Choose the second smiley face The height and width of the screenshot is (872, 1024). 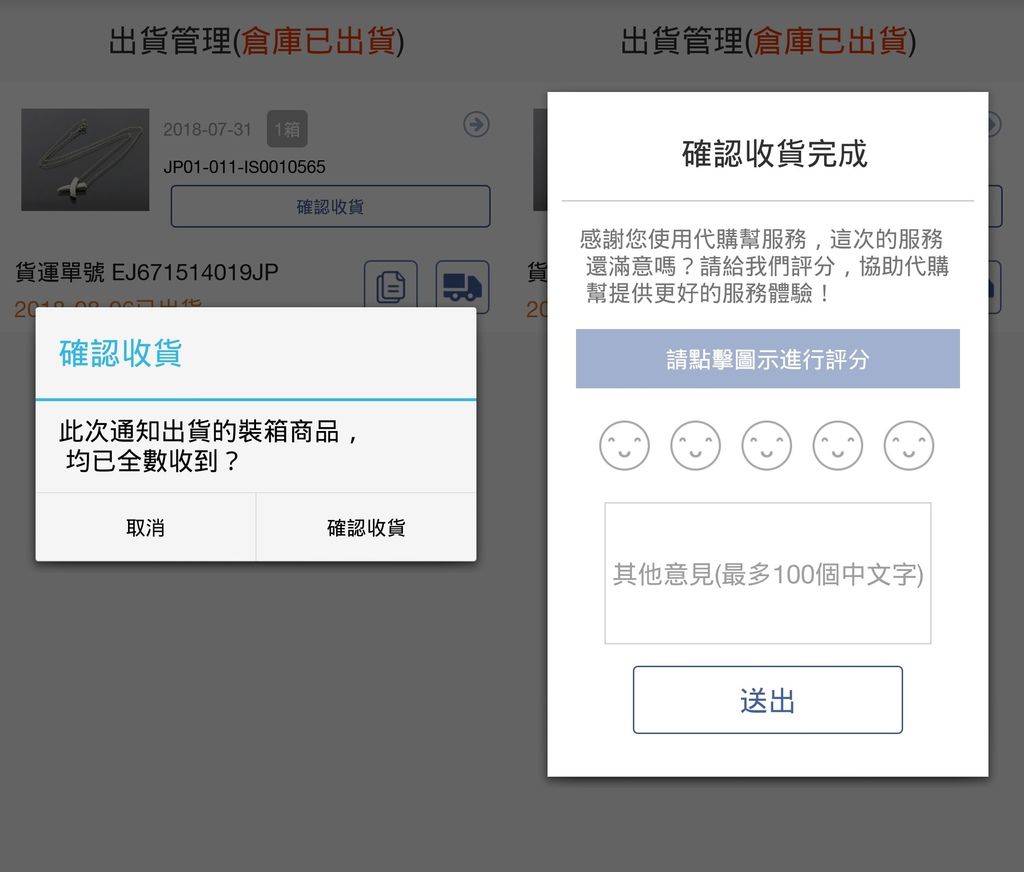[x=695, y=445]
